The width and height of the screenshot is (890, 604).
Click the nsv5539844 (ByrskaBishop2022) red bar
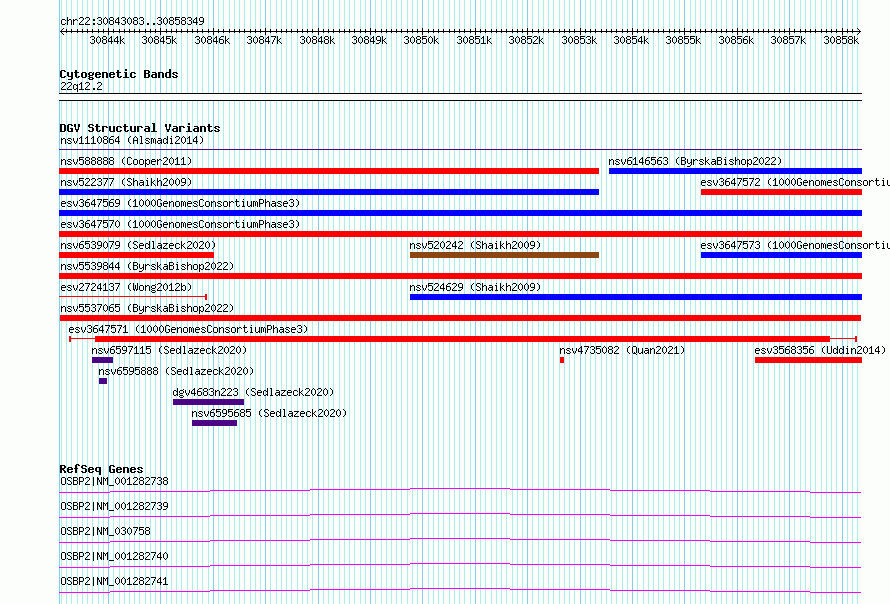click(x=460, y=276)
